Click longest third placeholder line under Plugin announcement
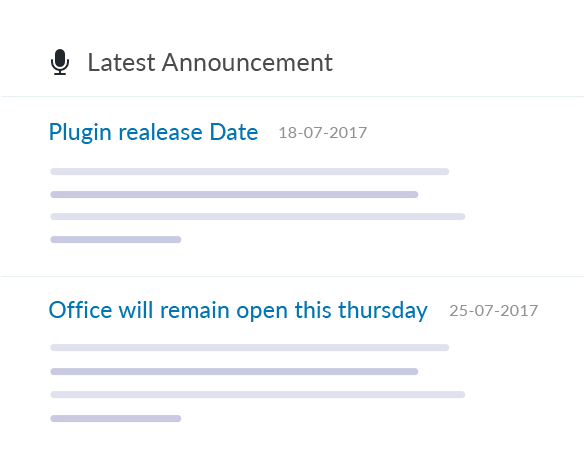 [x=258, y=216]
